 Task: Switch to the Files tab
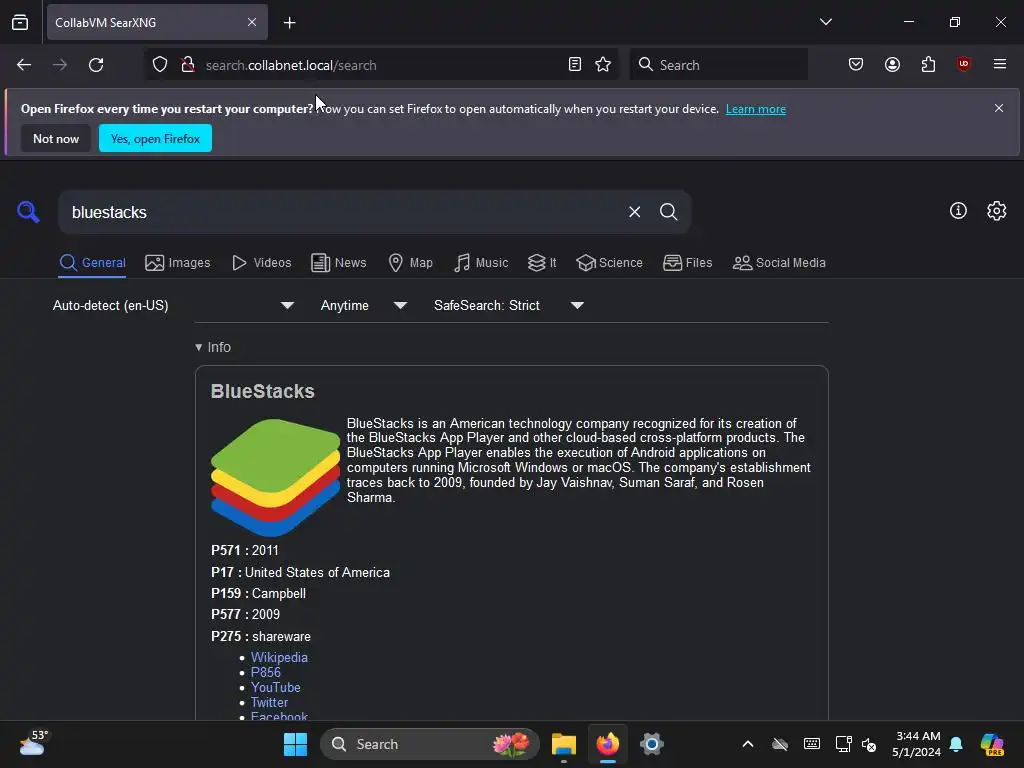click(x=688, y=263)
